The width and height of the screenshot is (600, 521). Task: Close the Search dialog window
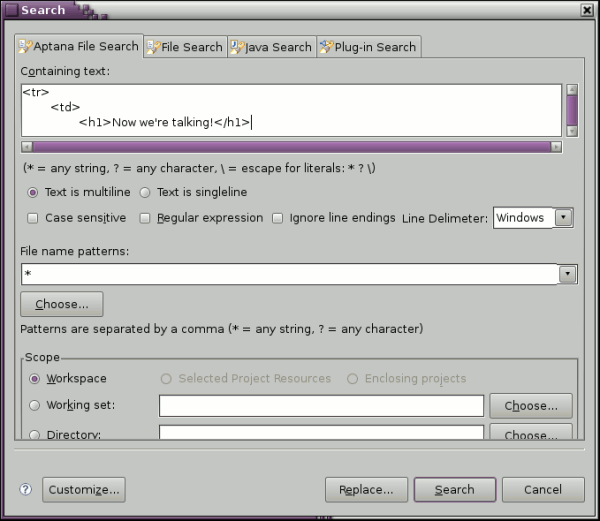click(587, 10)
